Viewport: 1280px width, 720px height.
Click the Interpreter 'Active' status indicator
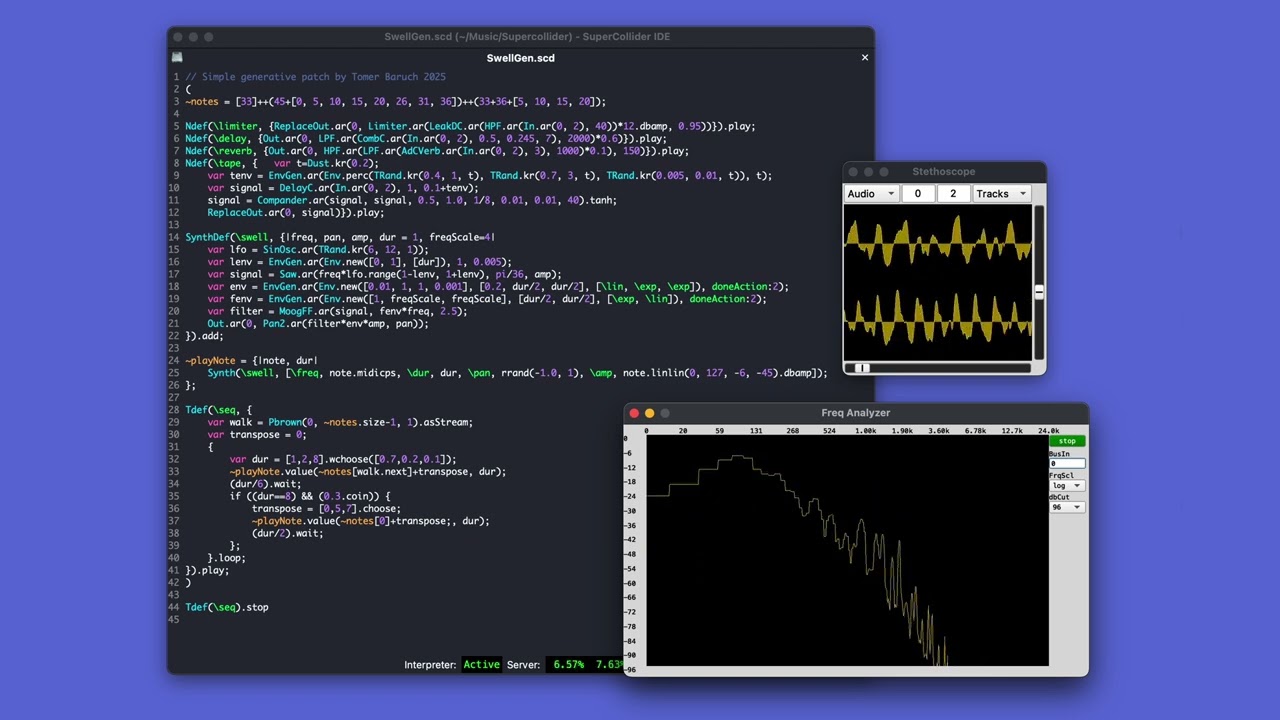[x=481, y=665]
